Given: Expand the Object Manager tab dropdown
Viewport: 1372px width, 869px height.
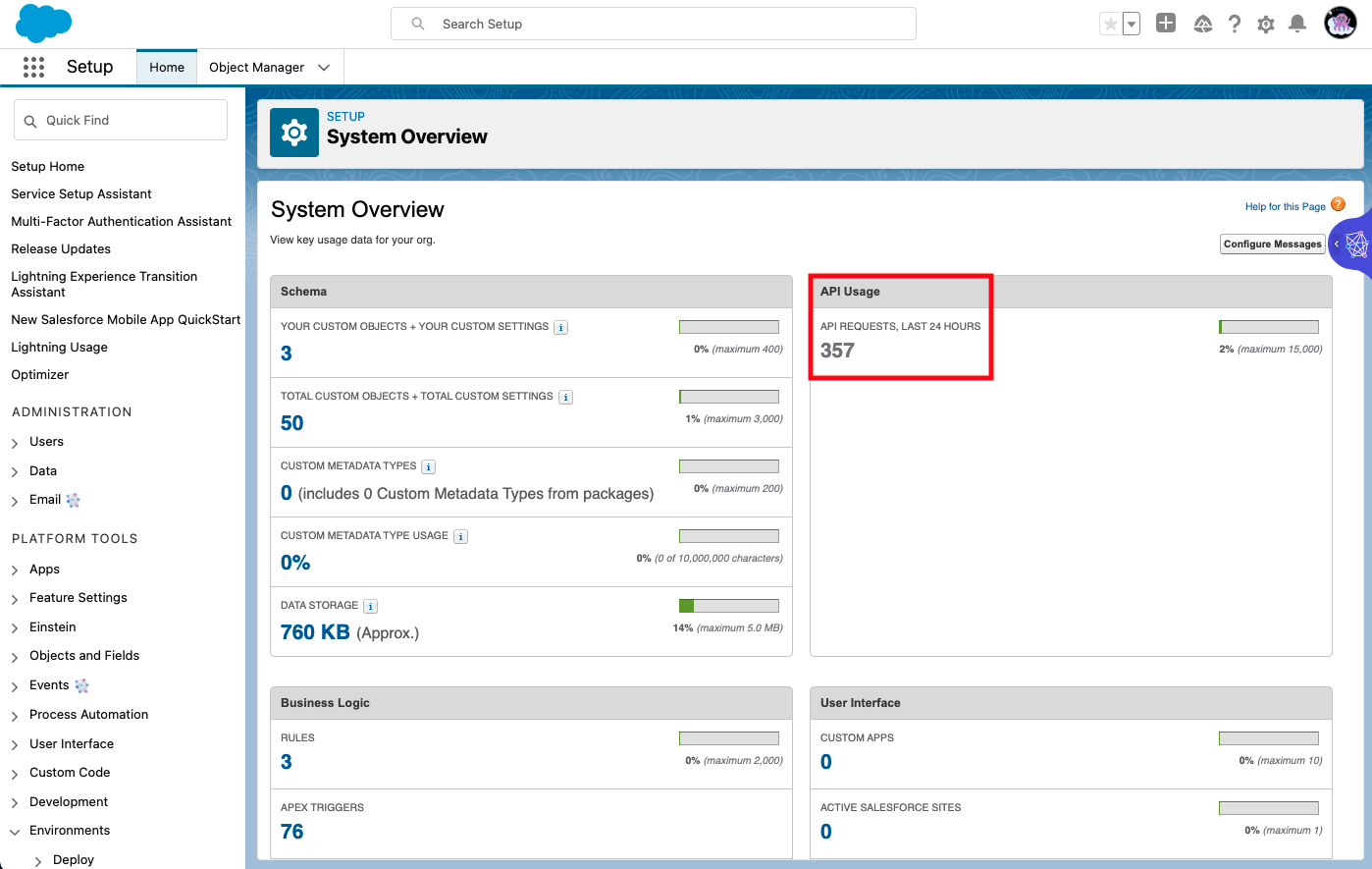Looking at the screenshot, I should click(x=324, y=68).
